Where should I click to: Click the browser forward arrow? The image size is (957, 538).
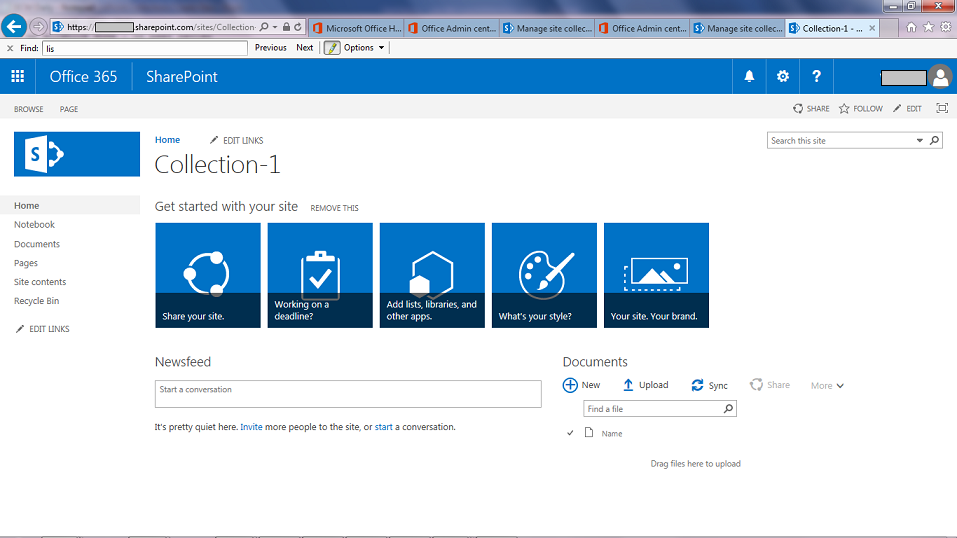pos(38,27)
